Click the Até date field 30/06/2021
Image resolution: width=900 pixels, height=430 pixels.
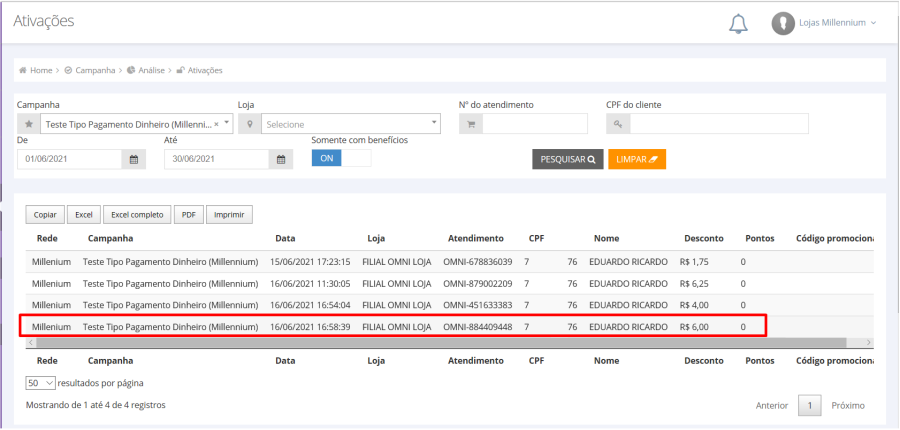[x=216, y=159]
